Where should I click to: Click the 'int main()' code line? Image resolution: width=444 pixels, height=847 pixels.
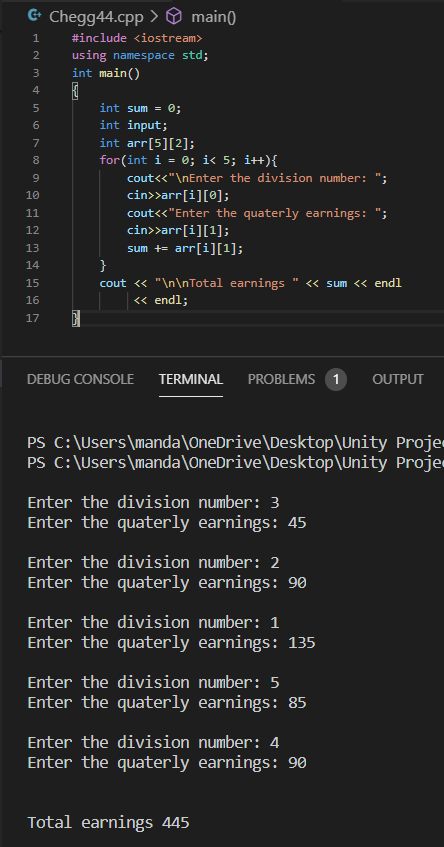(106, 73)
